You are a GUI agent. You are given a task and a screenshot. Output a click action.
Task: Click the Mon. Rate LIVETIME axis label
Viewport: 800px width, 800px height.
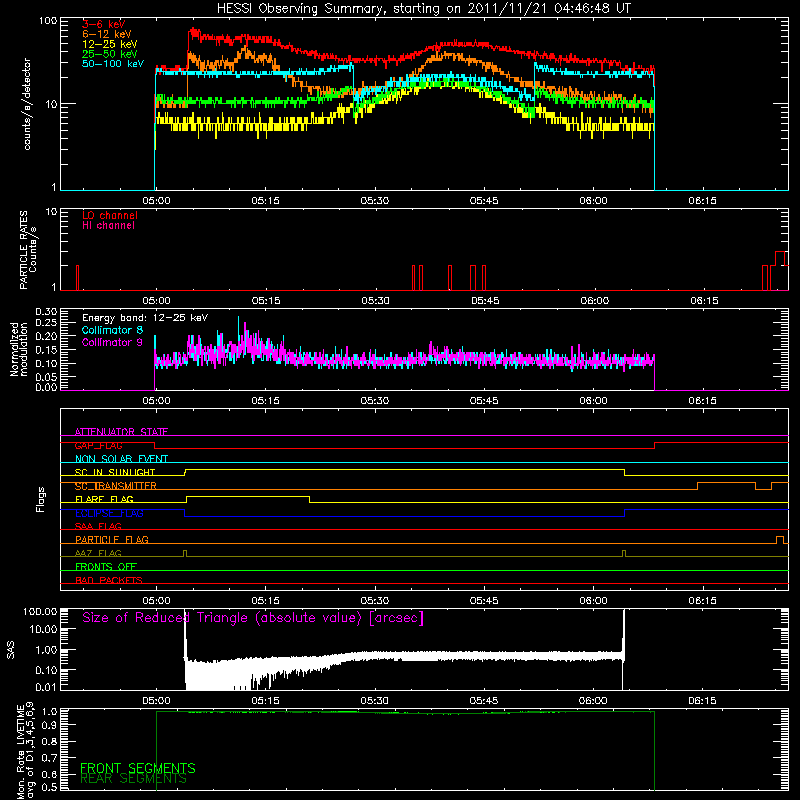pyautogui.click(x=26, y=751)
